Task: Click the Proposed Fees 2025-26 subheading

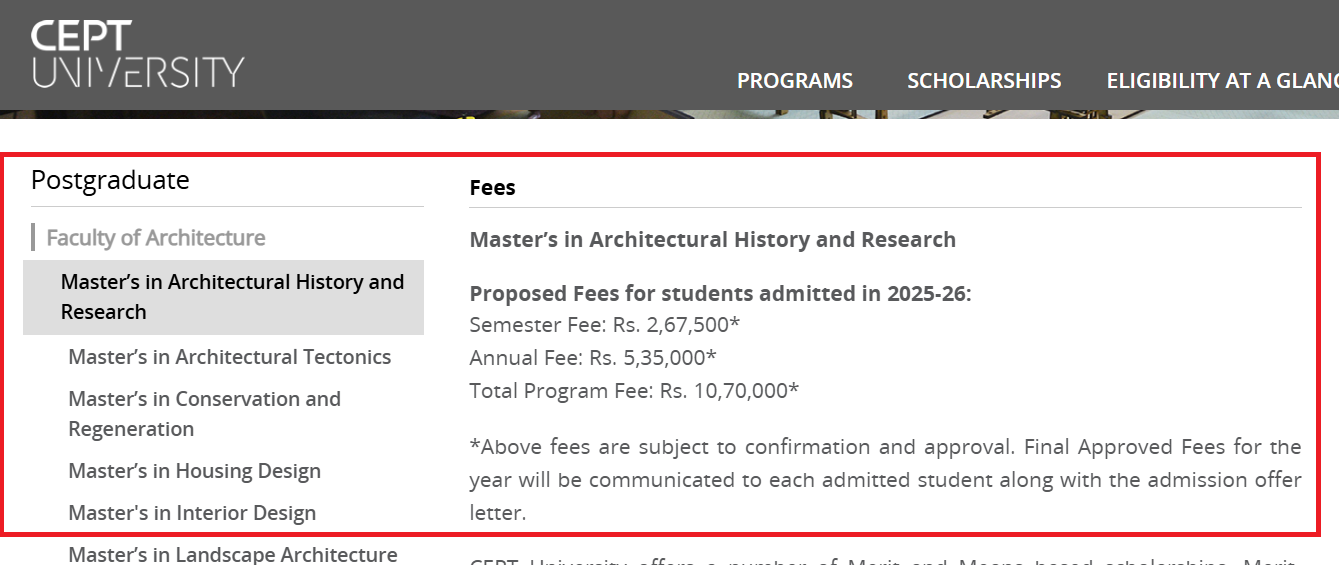Action: [x=720, y=294]
